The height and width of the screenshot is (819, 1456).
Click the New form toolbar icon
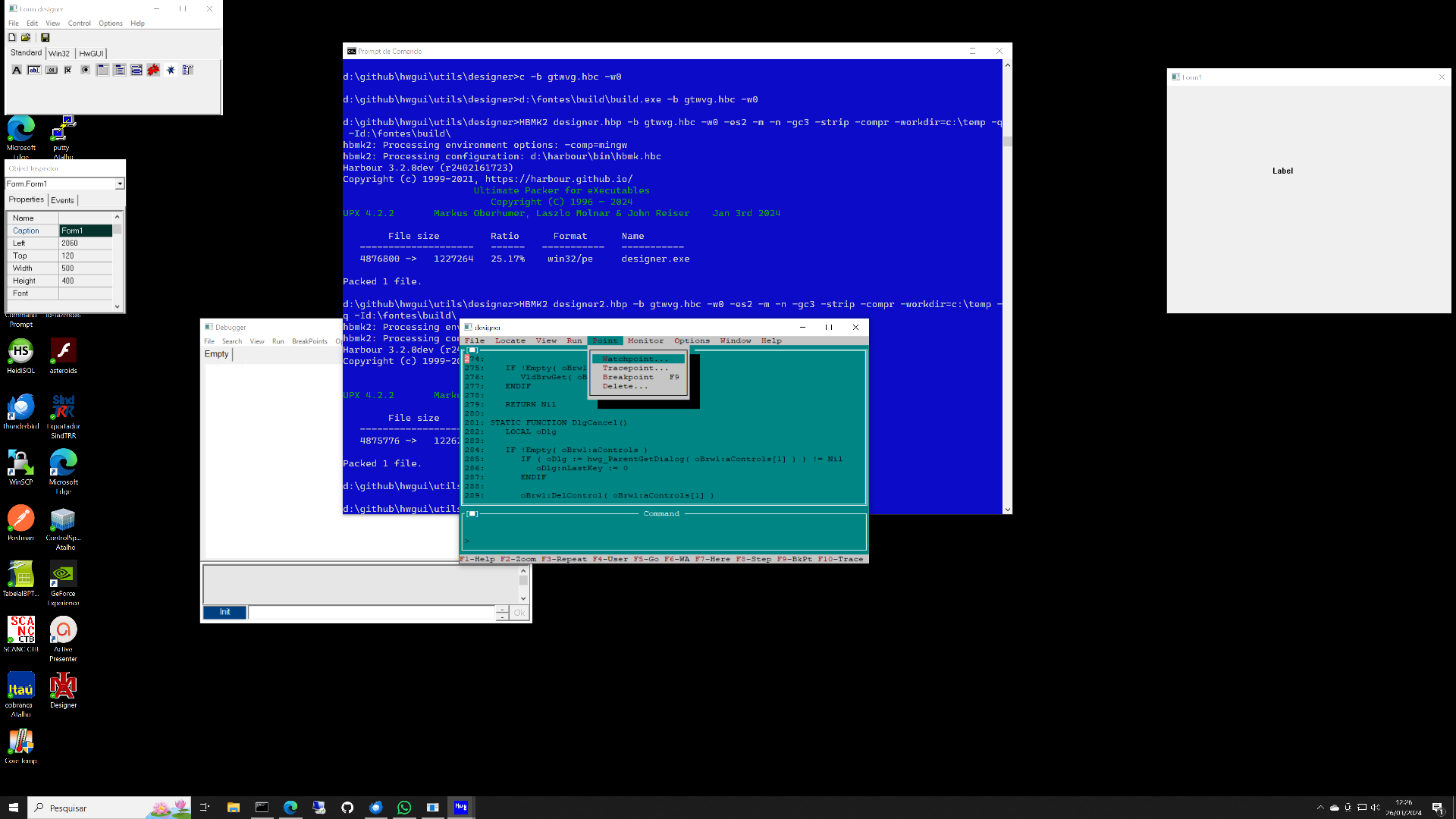(12, 37)
